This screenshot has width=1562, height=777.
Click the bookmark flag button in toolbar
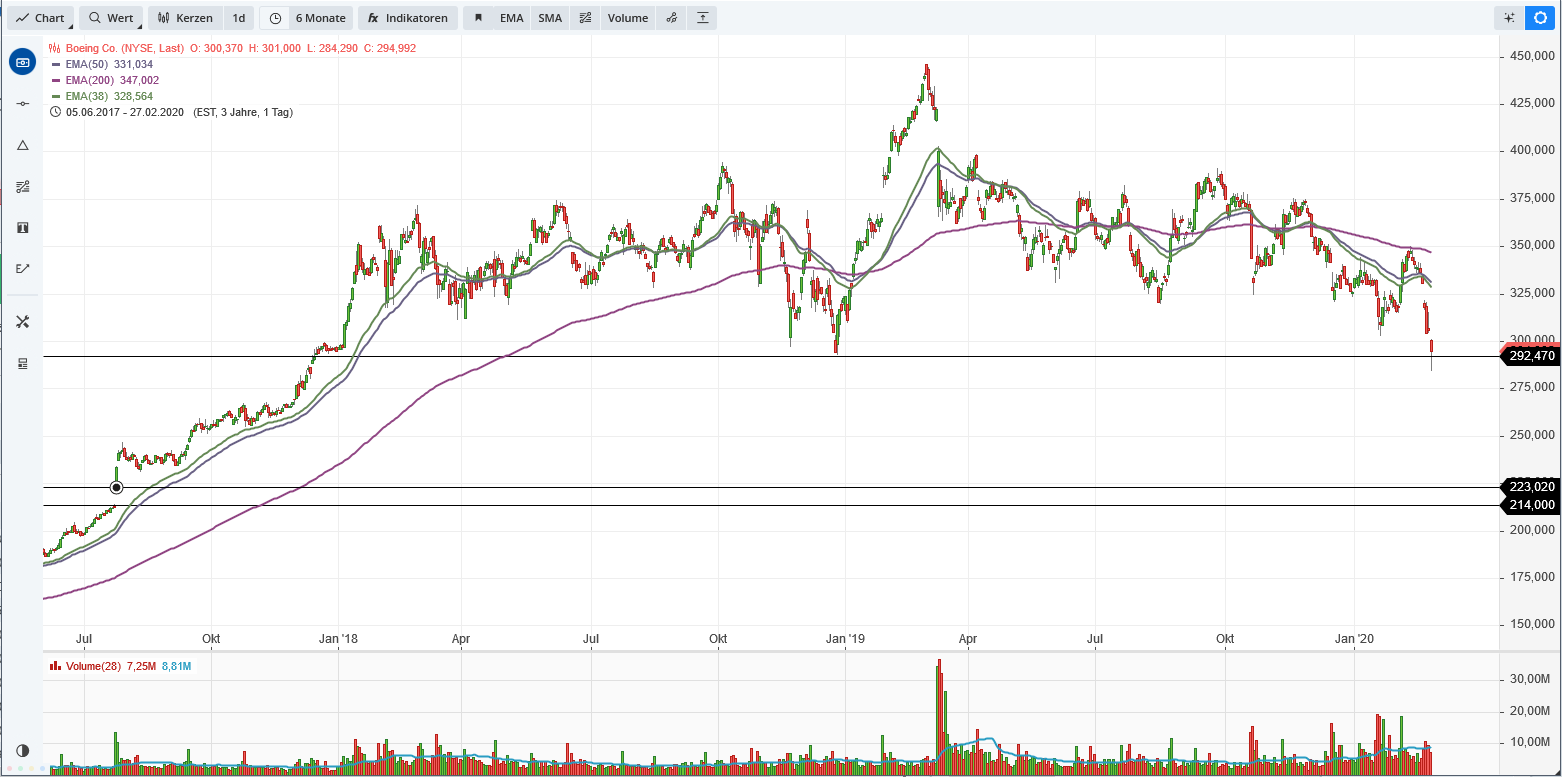[x=480, y=17]
